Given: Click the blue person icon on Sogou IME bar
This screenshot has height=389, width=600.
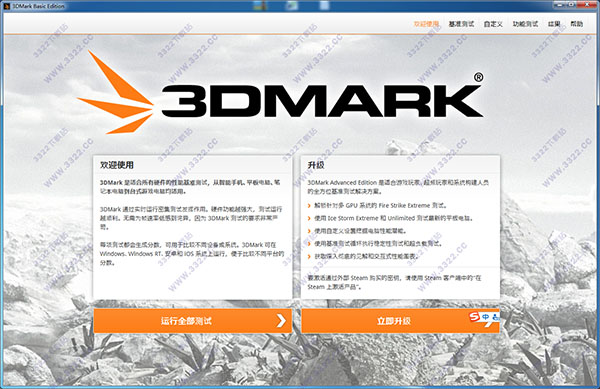Looking at the screenshot, I should point(496,317).
